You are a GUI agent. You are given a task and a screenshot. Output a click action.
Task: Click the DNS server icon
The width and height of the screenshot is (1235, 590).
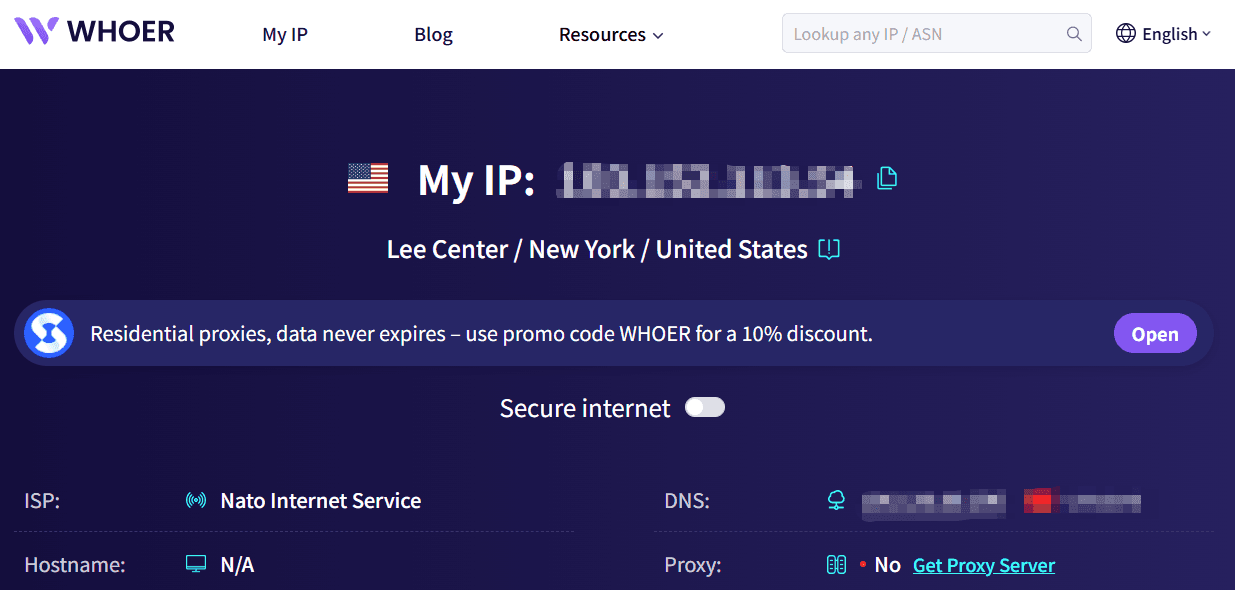tap(837, 501)
